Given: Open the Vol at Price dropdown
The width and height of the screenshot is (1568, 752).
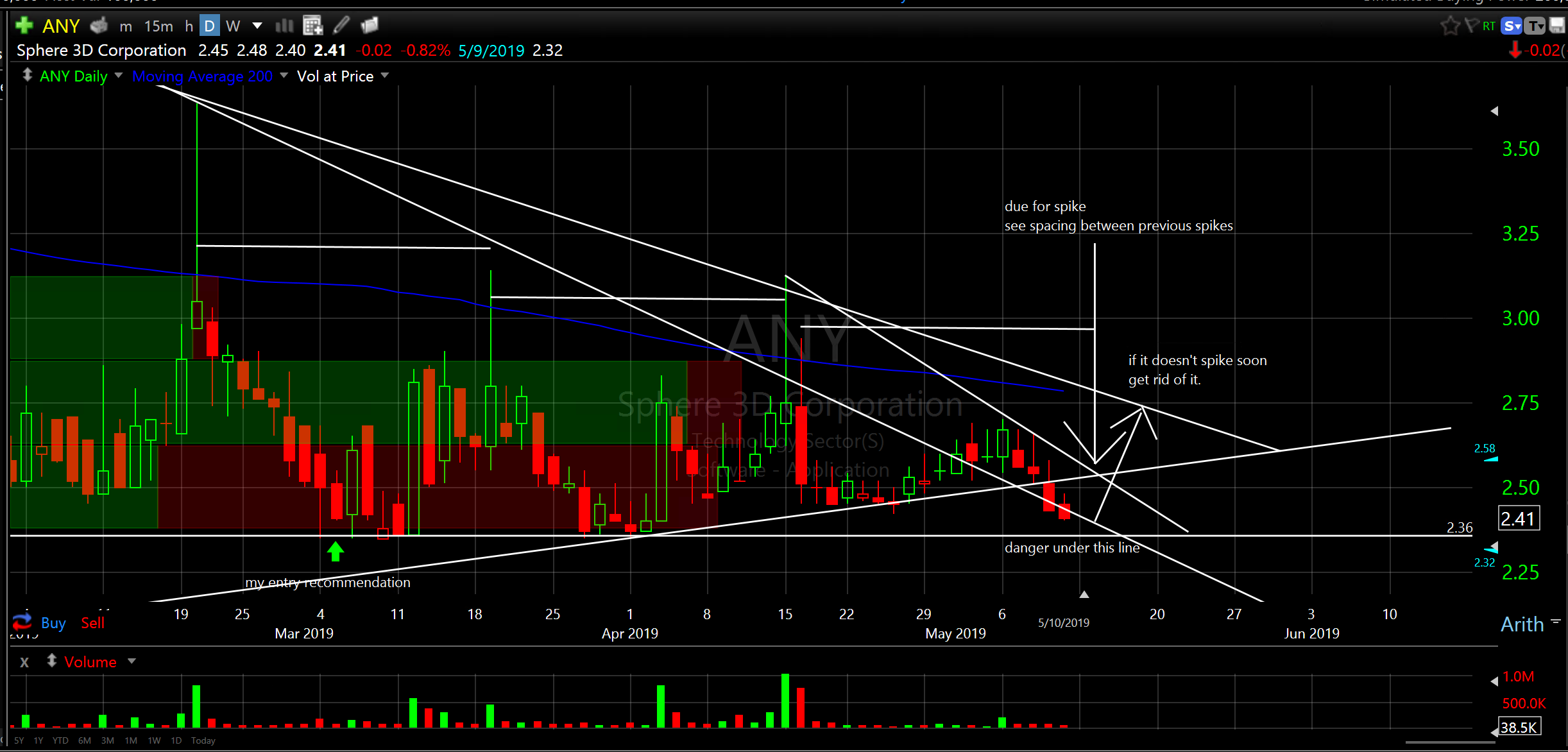Looking at the screenshot, I should click(x=385, y=76).
